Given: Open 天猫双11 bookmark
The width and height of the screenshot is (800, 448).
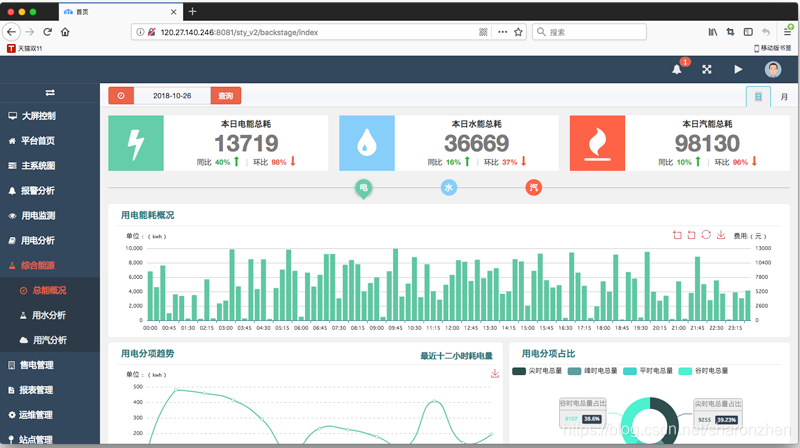Looking at the screenshot, I should tap(24, 48).
